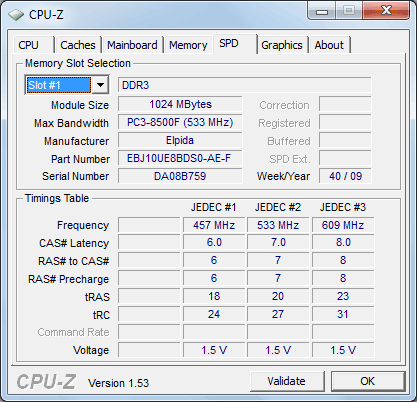Click the empty Registered field
417x402 pixels.
pyautogui.click(x=345, y=122)
